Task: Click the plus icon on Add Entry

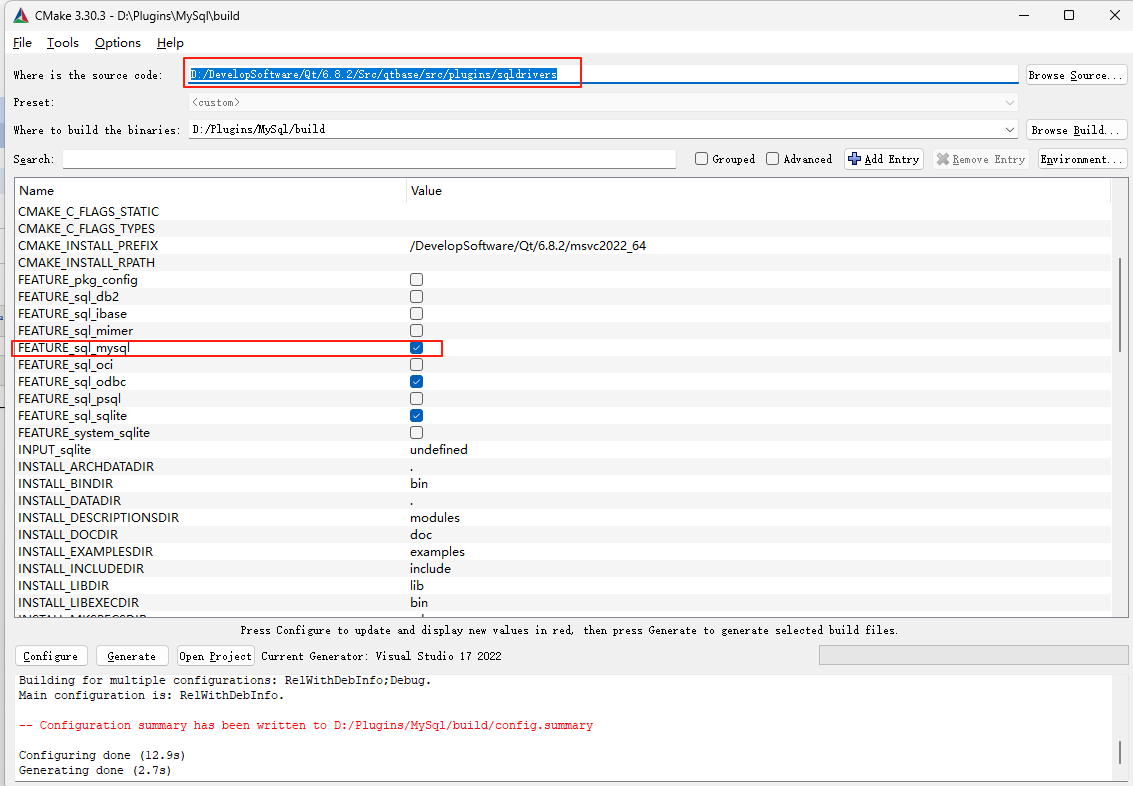Action: [x=854, y=159]
